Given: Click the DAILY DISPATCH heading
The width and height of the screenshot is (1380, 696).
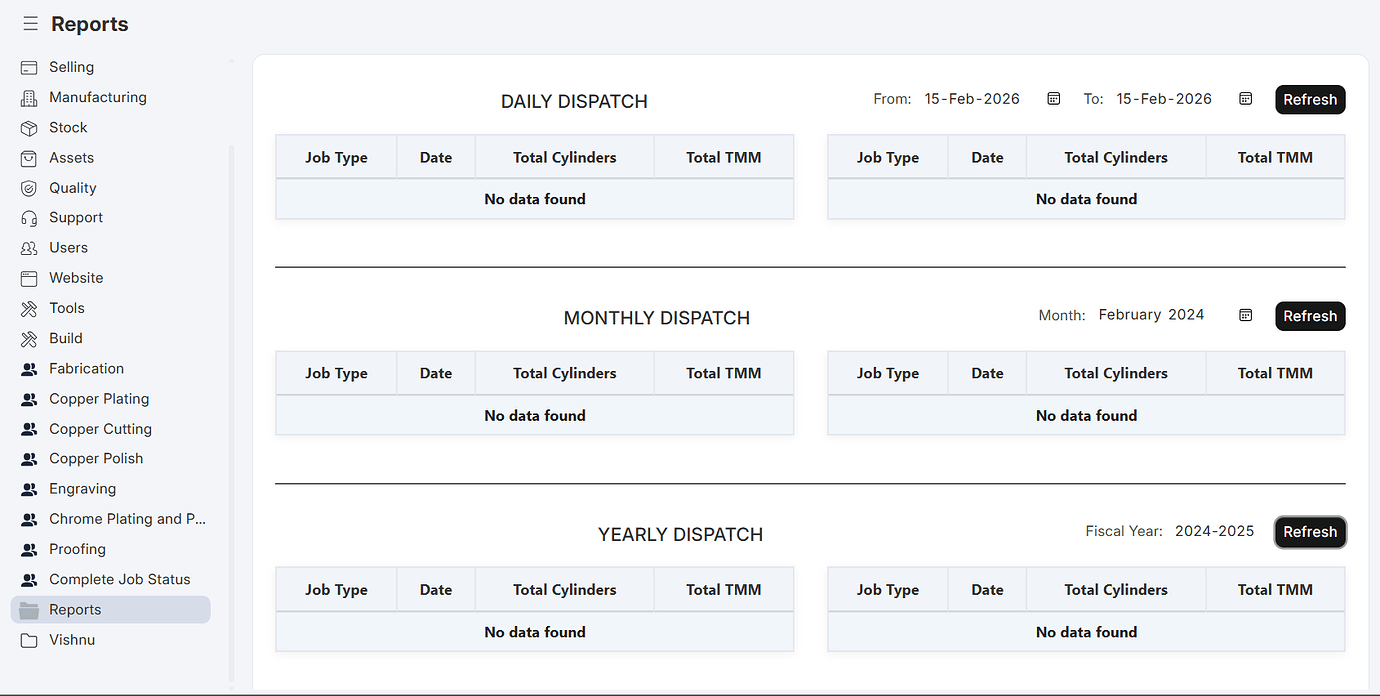Looking at the screenshot, I should click(x=574, y=102).
